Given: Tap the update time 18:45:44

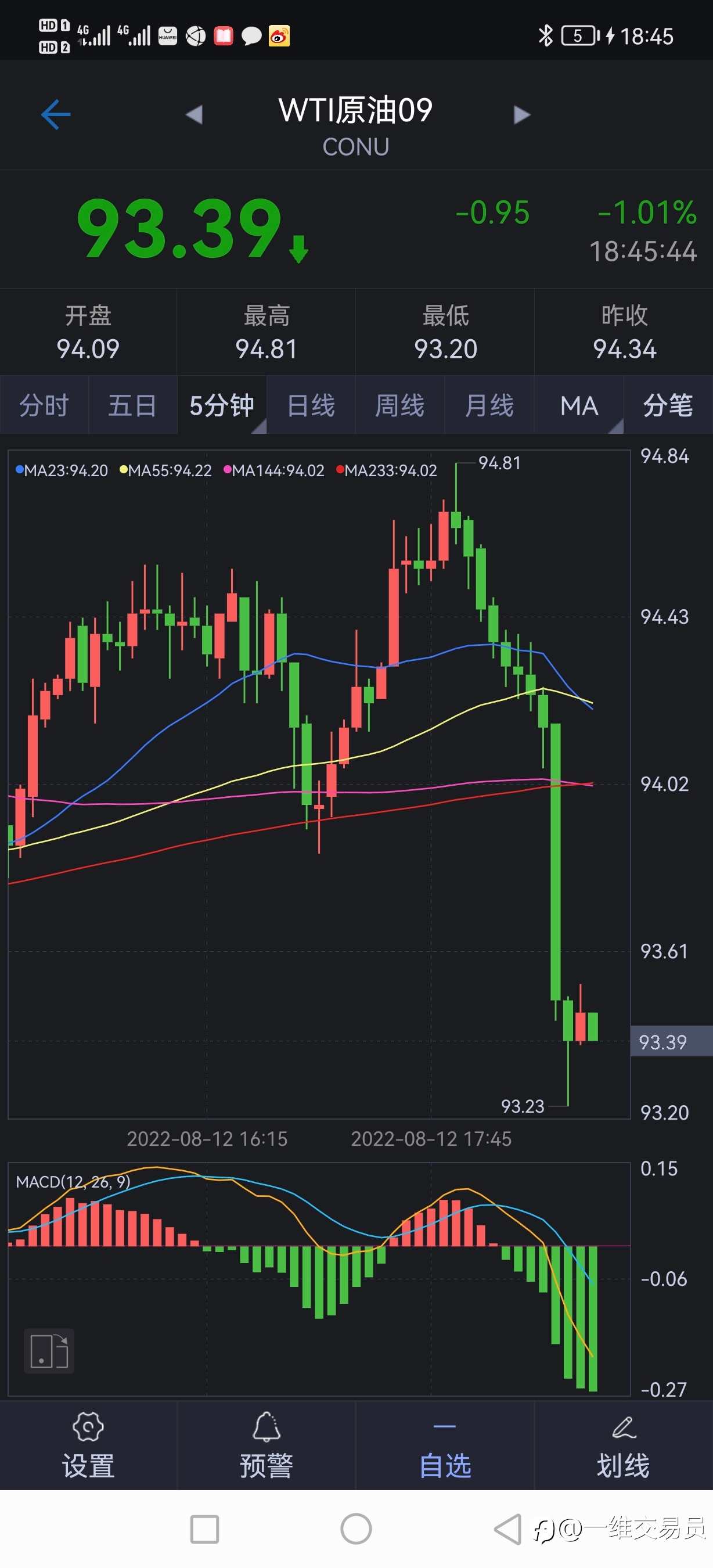Looking at the screenshot, I should pyautogui.click(x=642, y=251).
